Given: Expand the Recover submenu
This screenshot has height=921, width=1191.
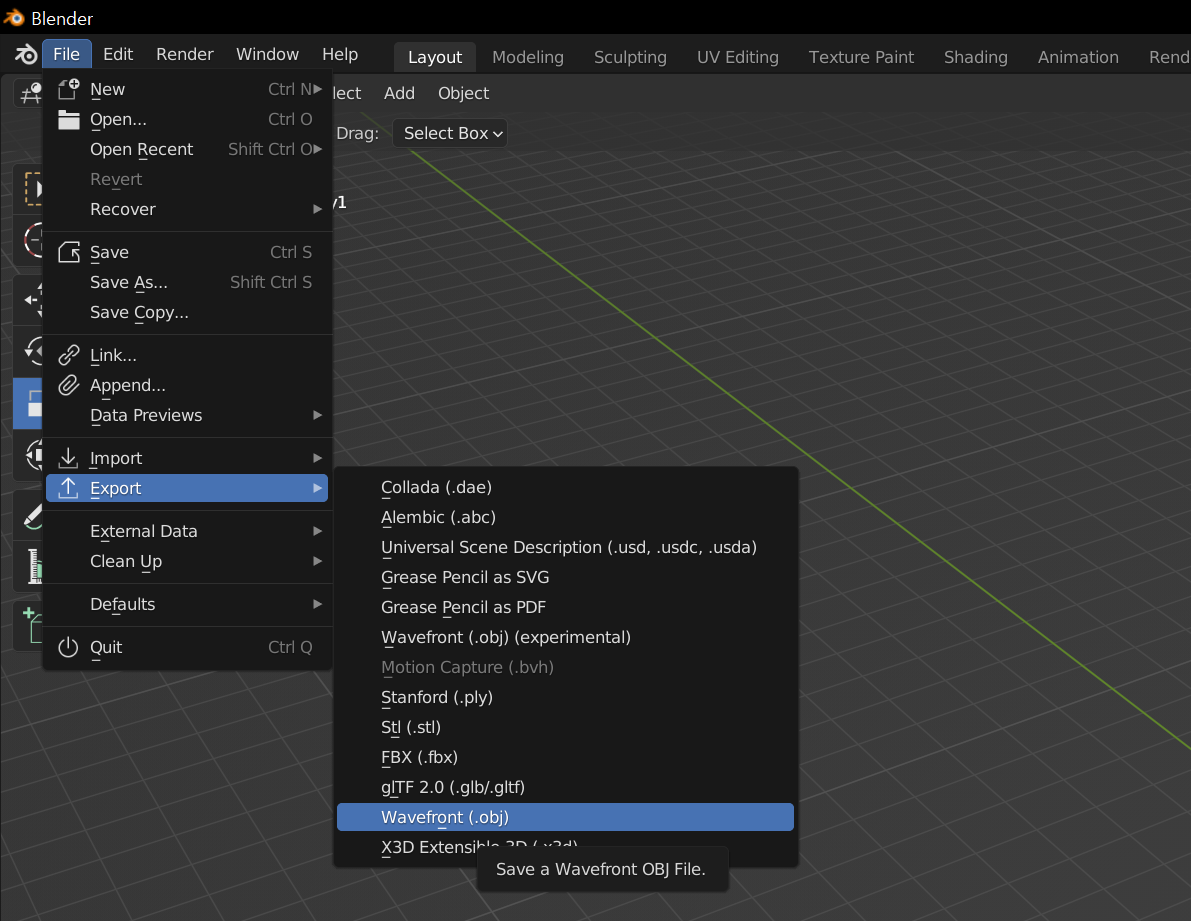Looking at the screenshot, I should [x=187, y=210].
